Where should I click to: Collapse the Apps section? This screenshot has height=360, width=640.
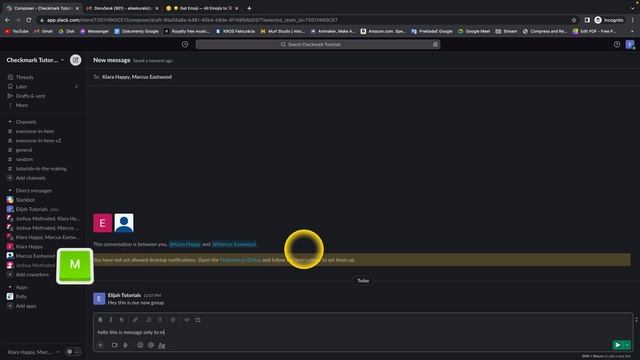click(10, 287)
